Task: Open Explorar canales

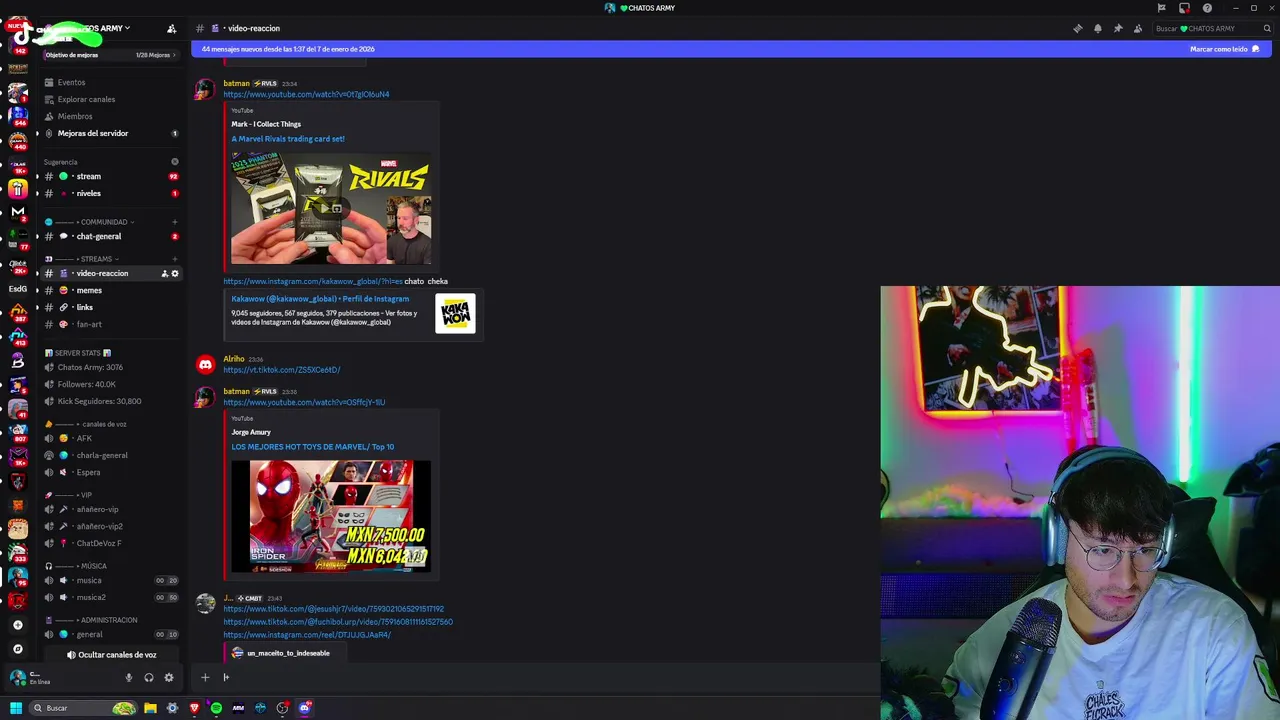Action: click(x=111, y=99)
